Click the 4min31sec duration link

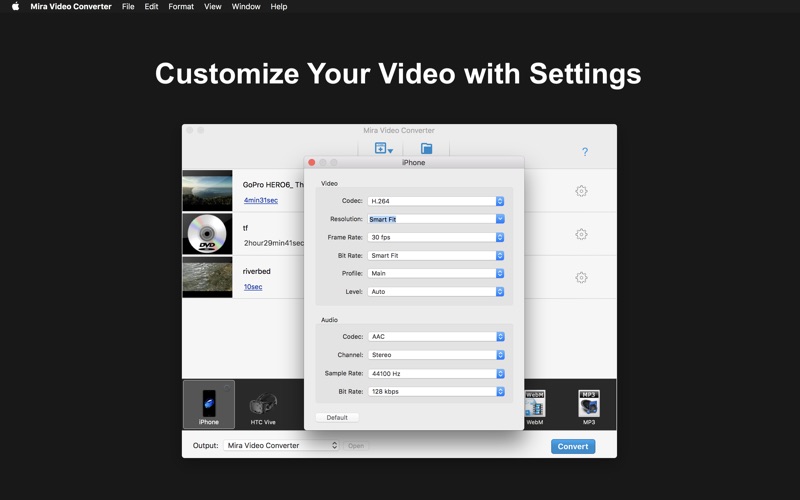(x=261, y=200)
